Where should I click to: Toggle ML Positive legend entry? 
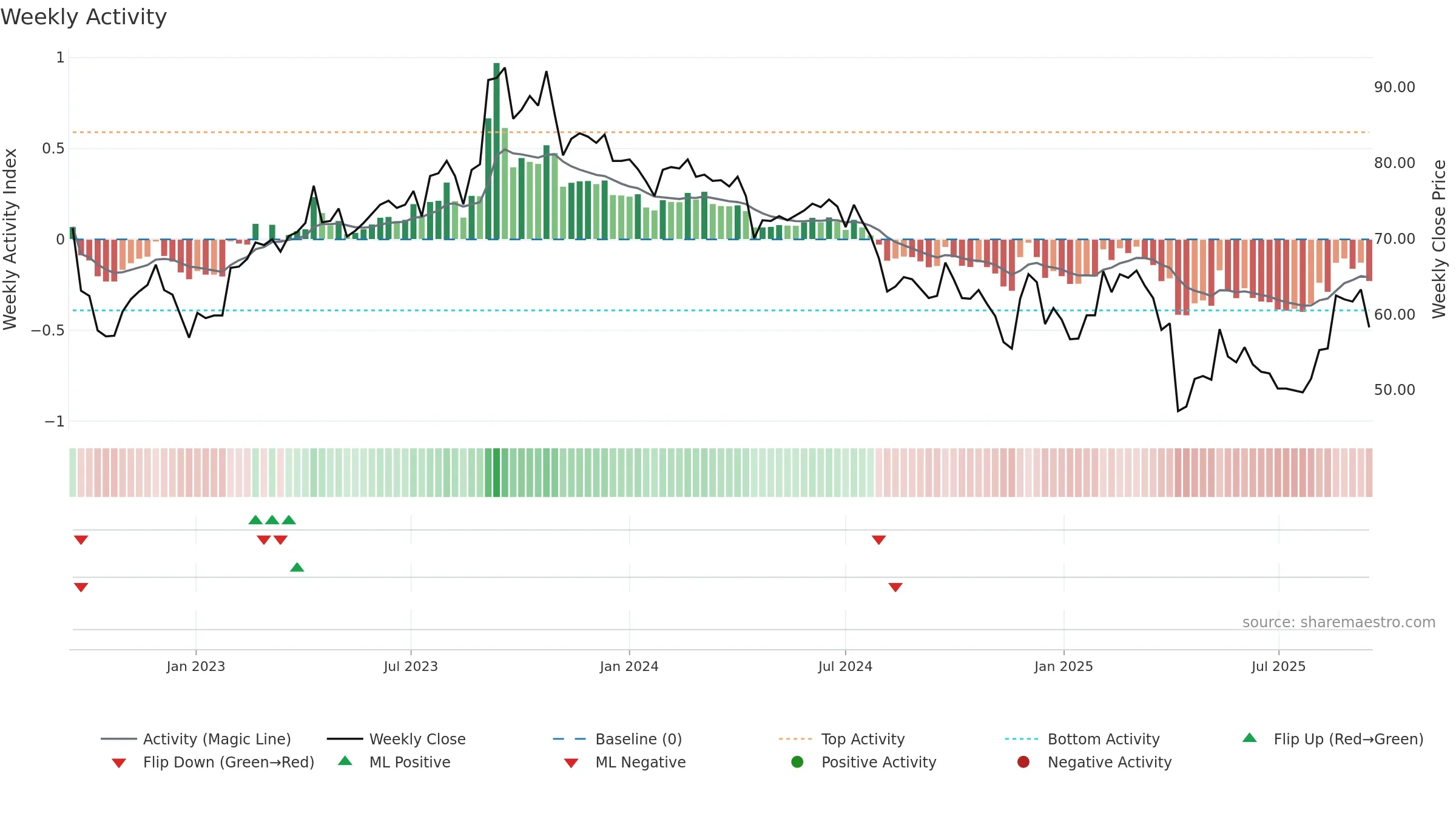(394, 762)
